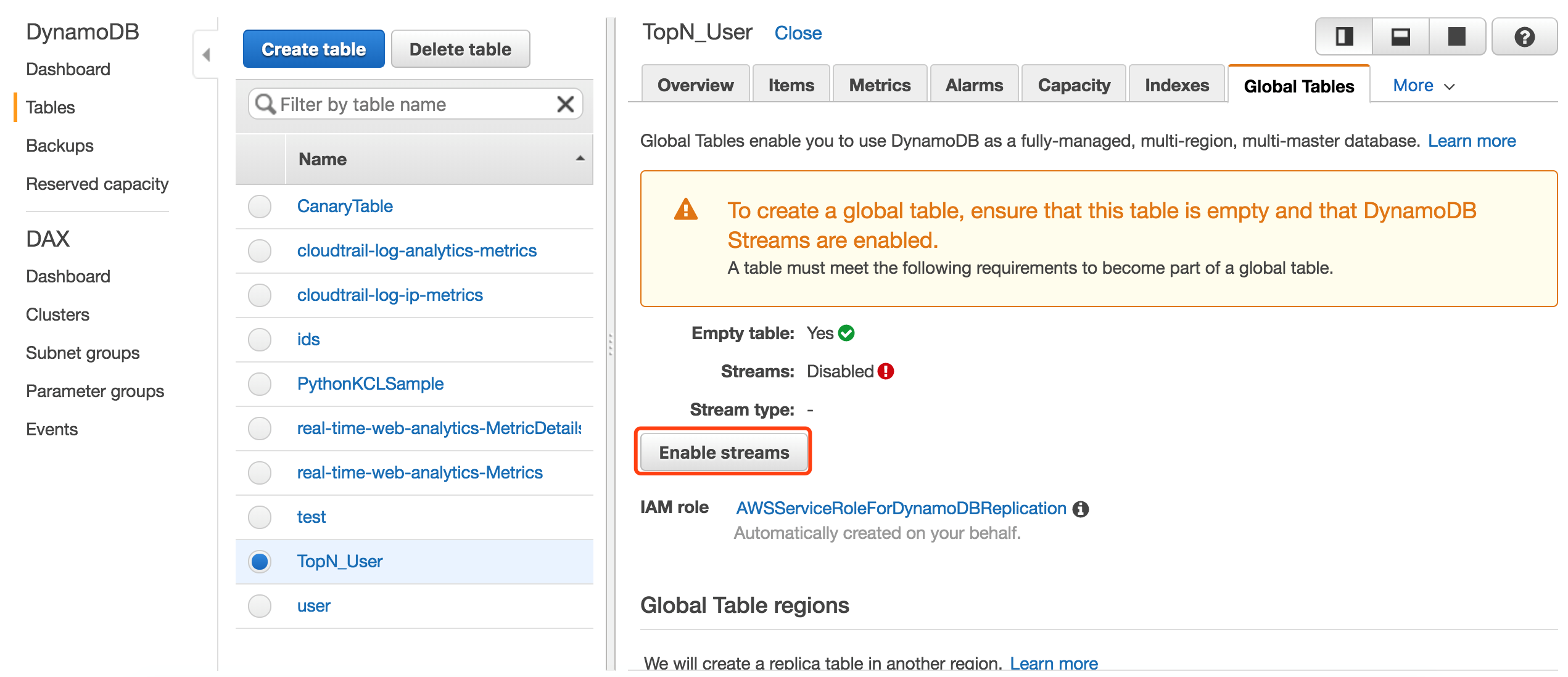Open Backups in DynamoDB sidebar
The width and height of the screenshot is (1568, 677).
(60, 146)
